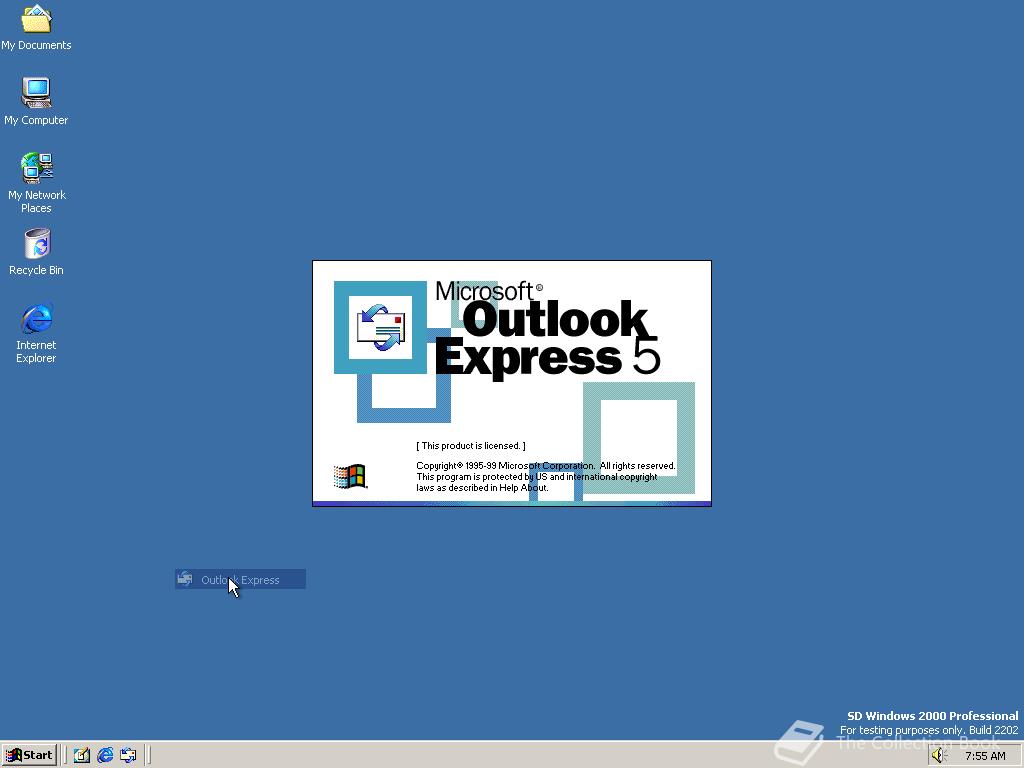Image resolution: width=1024 pixels, height=768 pixels.
Task: Click the fading Outlook Express menu entry
Action: (x=240, y=579)
